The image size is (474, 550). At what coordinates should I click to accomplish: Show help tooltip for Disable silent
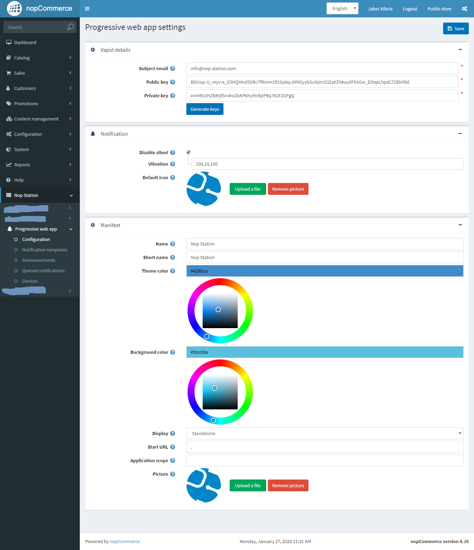point(173,152)
